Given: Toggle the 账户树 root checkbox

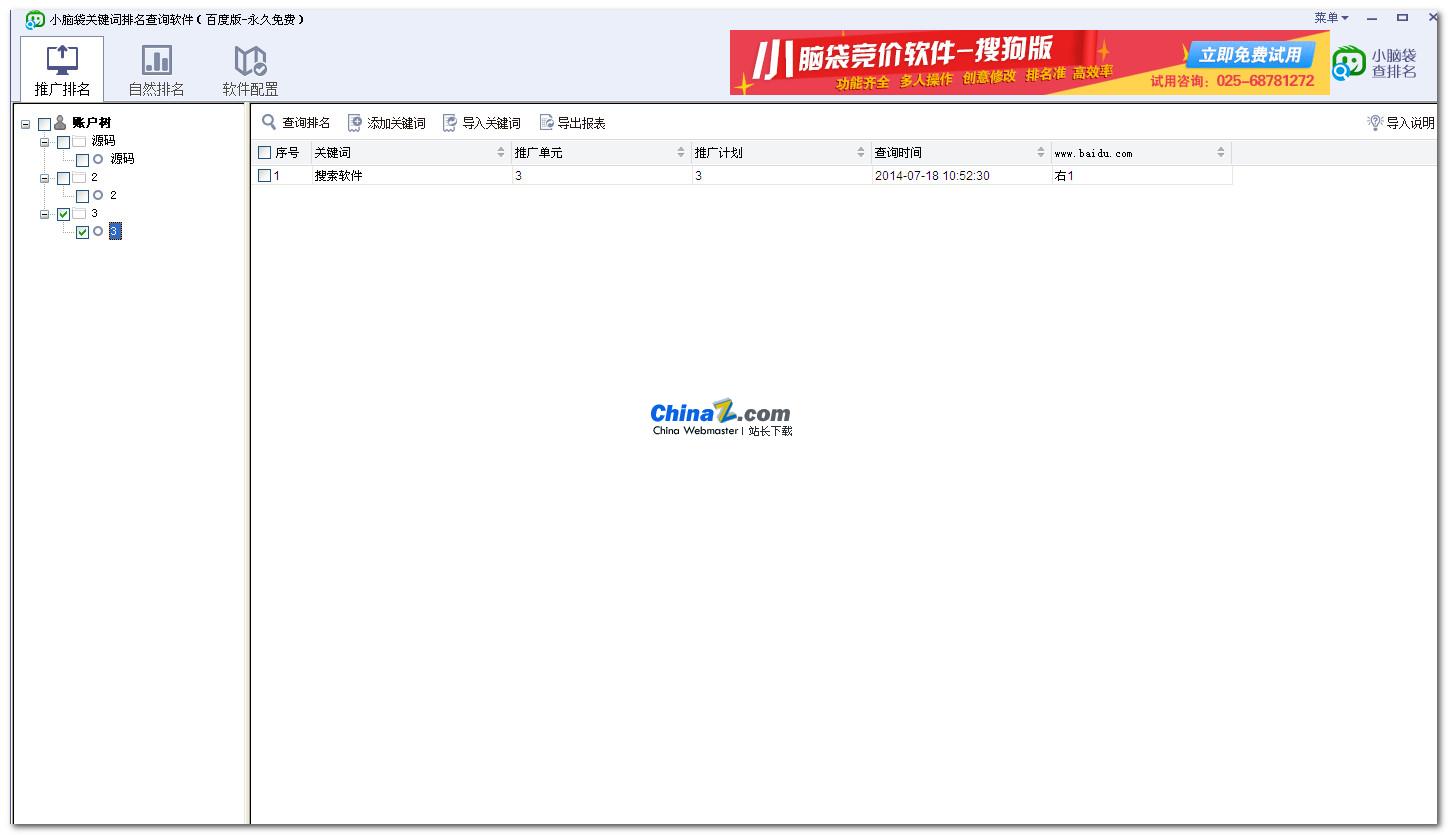Looking at the screenshot, I should 44,124.
